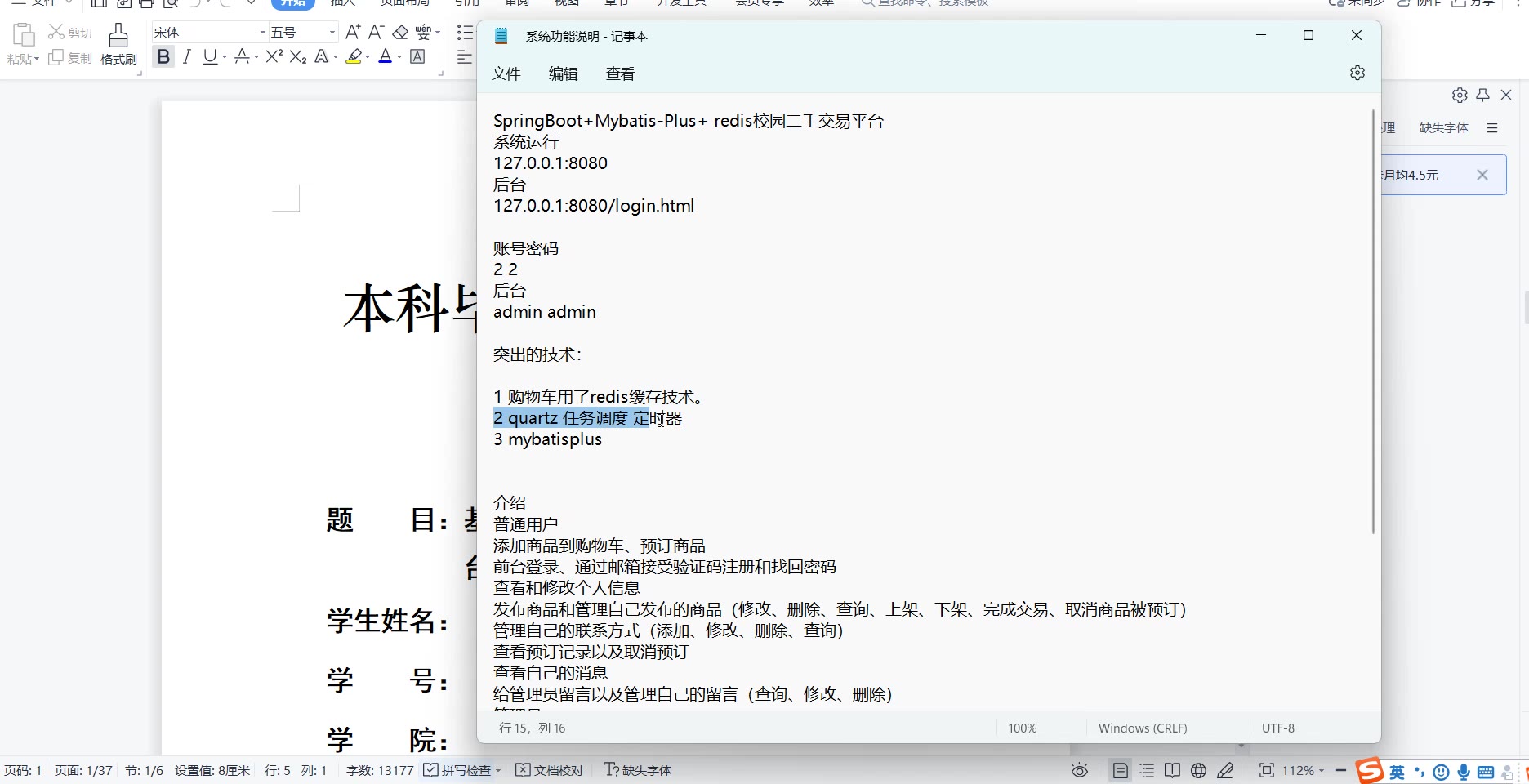Click the yellow highlight pen icon
The height and width of the screenshot is (784, 1529).
[354, 57]
